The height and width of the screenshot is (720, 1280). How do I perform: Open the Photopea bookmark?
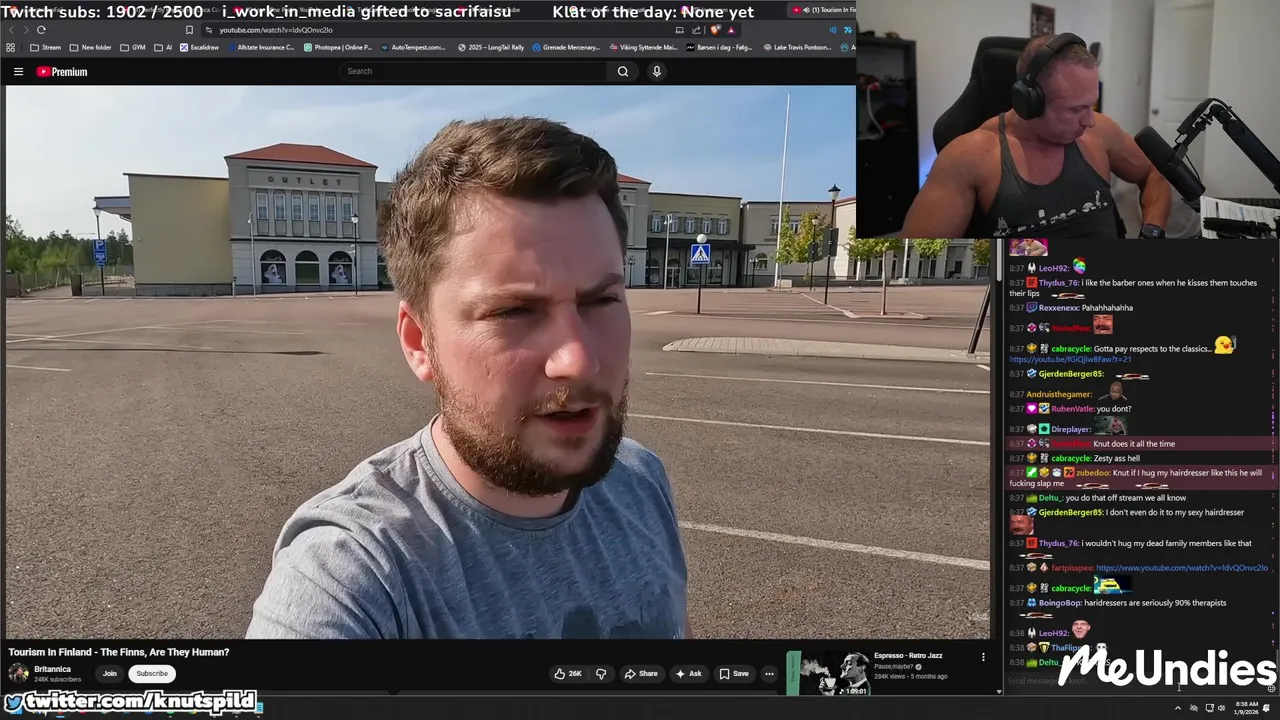(x=337, y=47)
